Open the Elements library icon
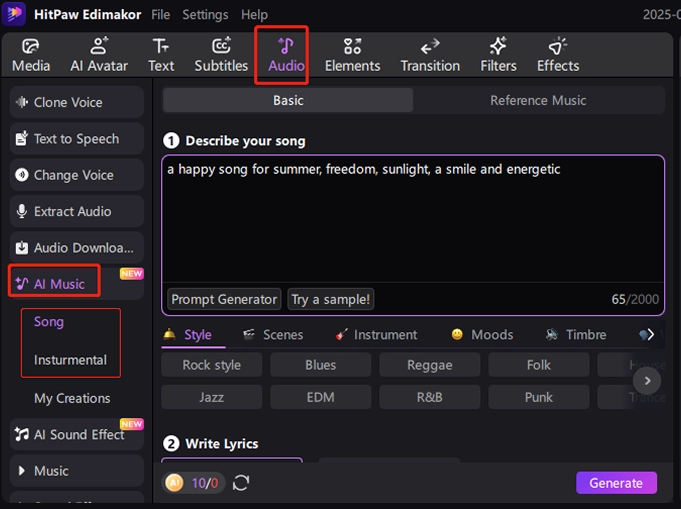The image size is (681, 509). tap(352, 55)
